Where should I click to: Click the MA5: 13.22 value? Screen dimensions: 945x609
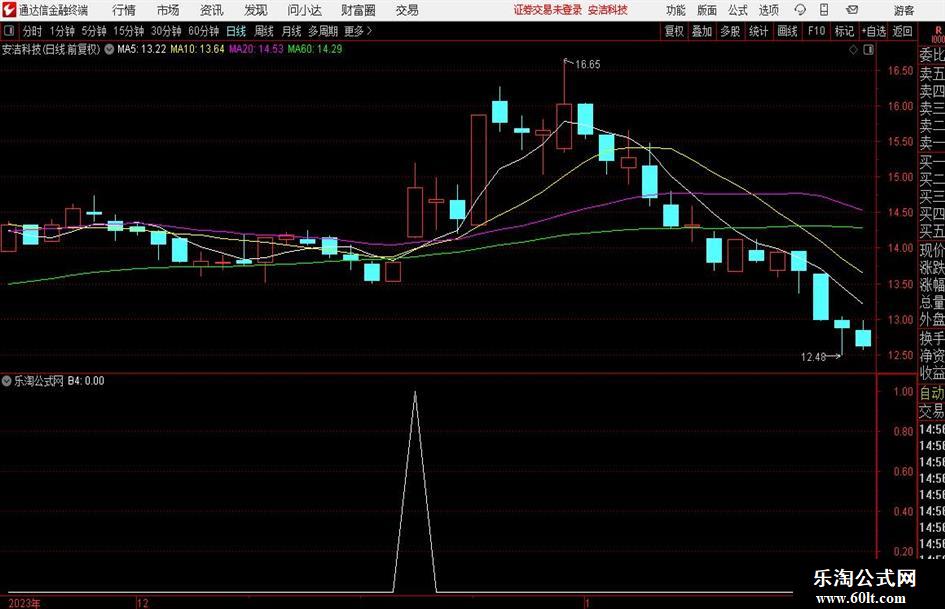[142, 49]
